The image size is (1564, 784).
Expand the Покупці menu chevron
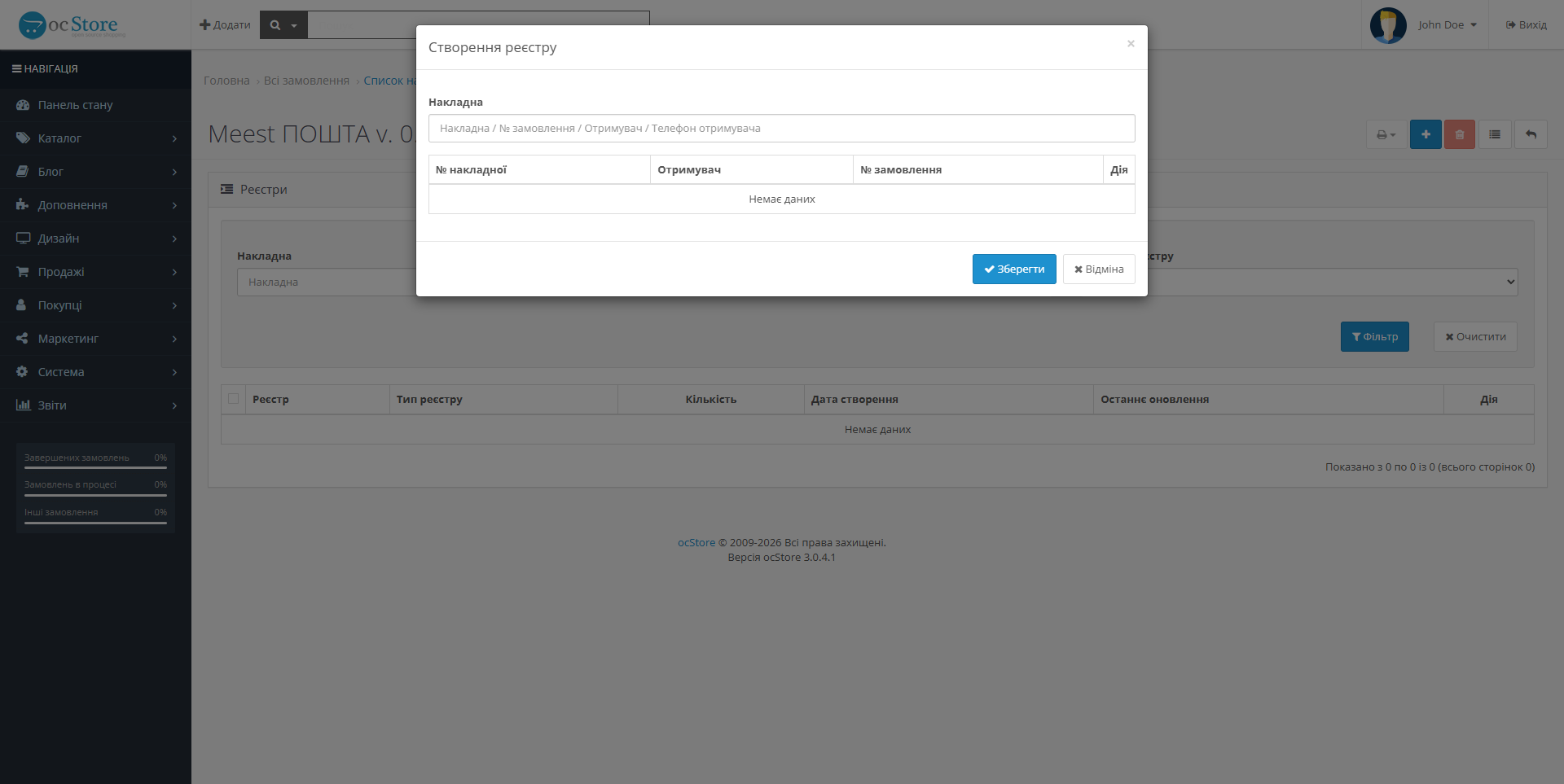pos(174,306)
